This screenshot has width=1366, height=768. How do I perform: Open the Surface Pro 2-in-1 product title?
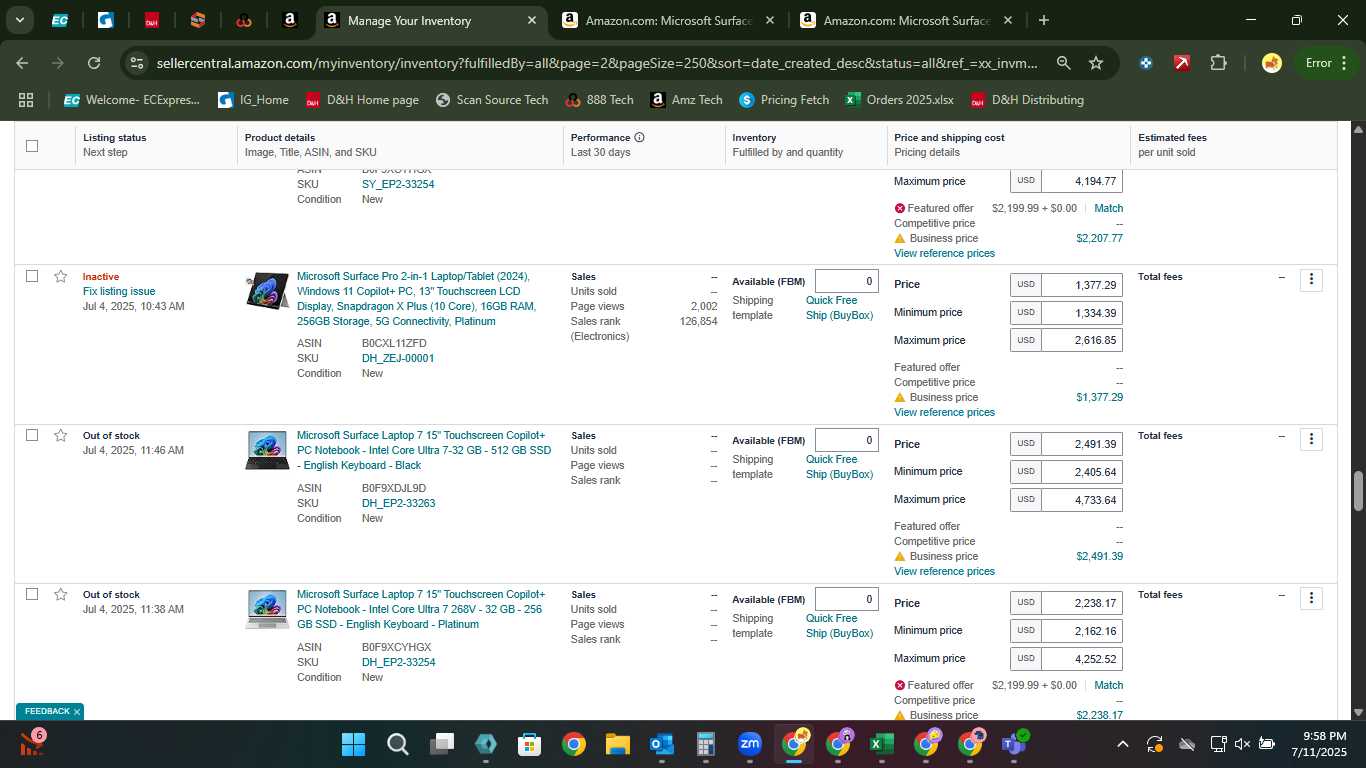(417, 299)
